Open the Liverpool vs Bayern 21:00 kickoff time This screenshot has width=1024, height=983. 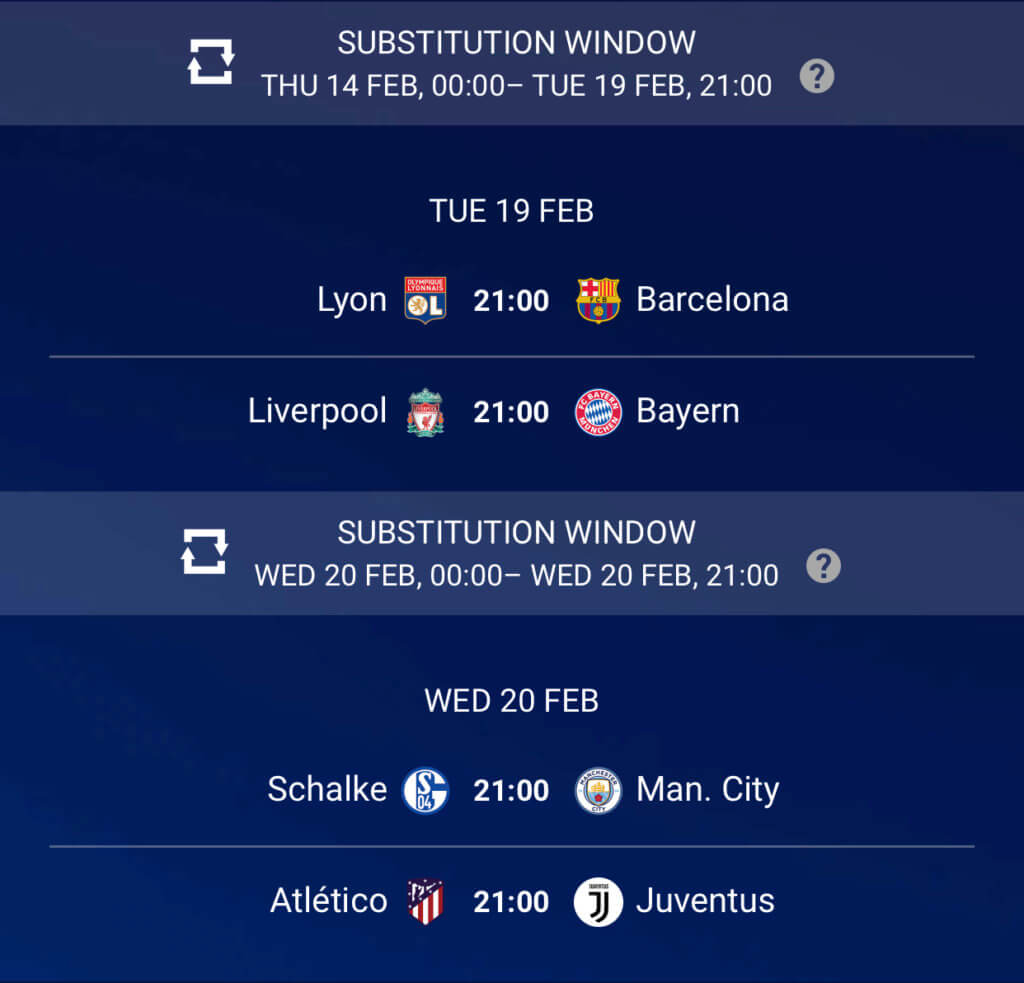click(511, 412)
